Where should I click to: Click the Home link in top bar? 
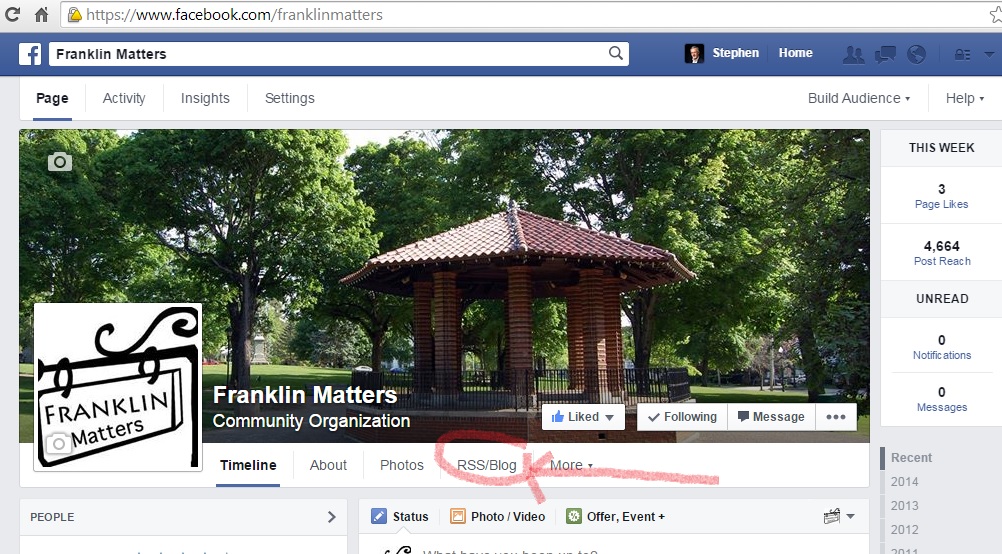[796, 53]
